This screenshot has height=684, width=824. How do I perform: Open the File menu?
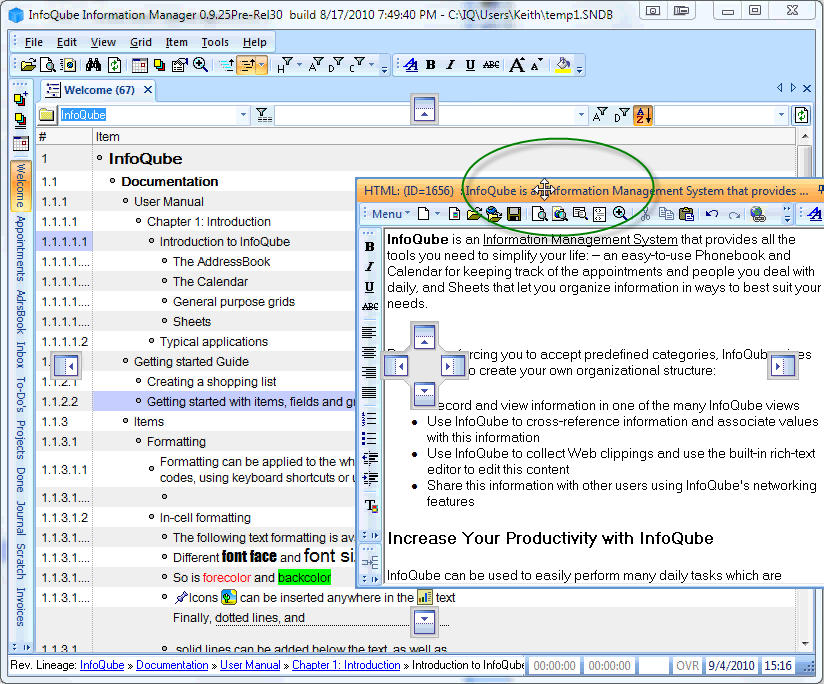tap(34, 43)
